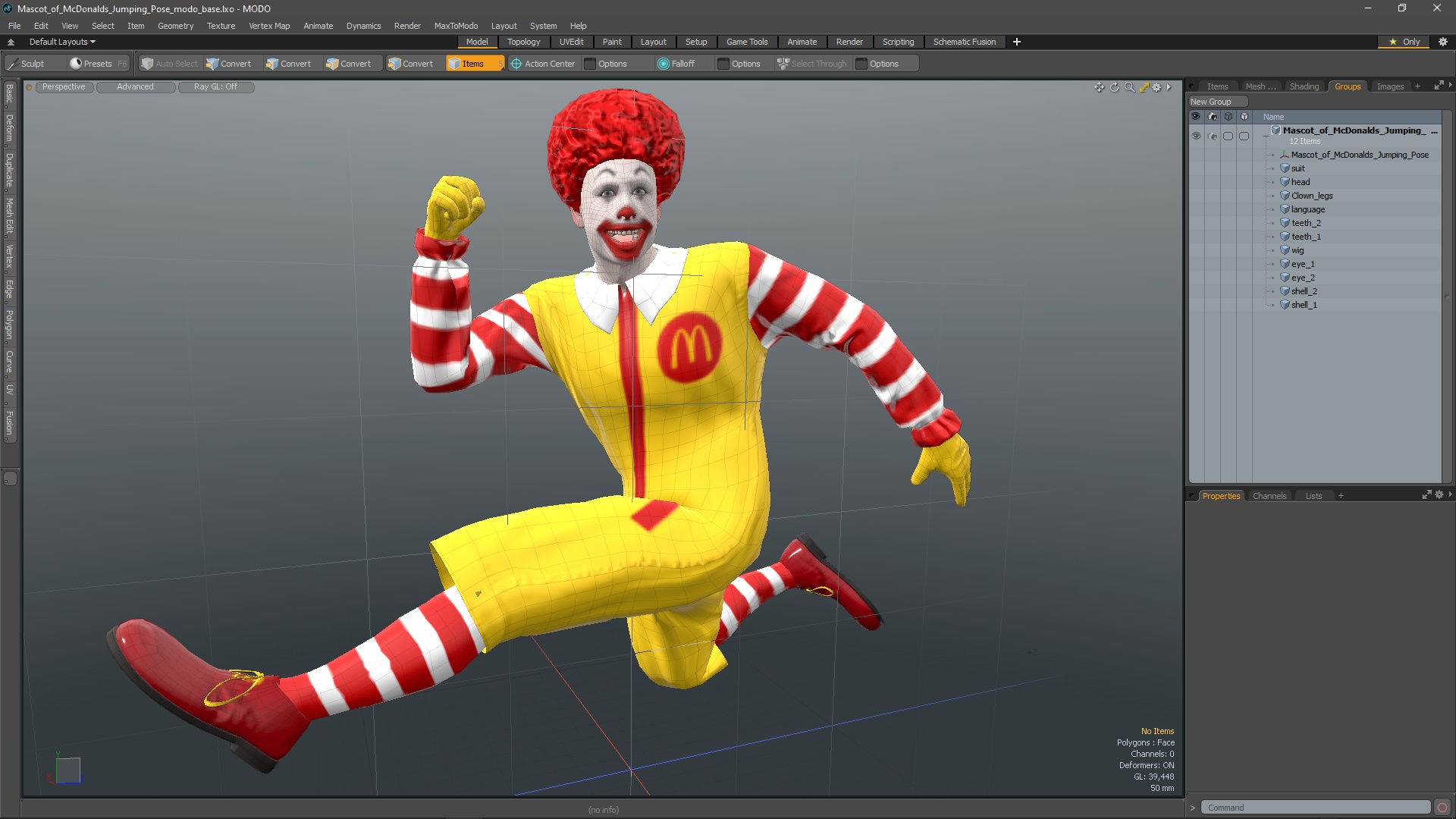Add new tab in Properties panel

tap(1341, 496)
